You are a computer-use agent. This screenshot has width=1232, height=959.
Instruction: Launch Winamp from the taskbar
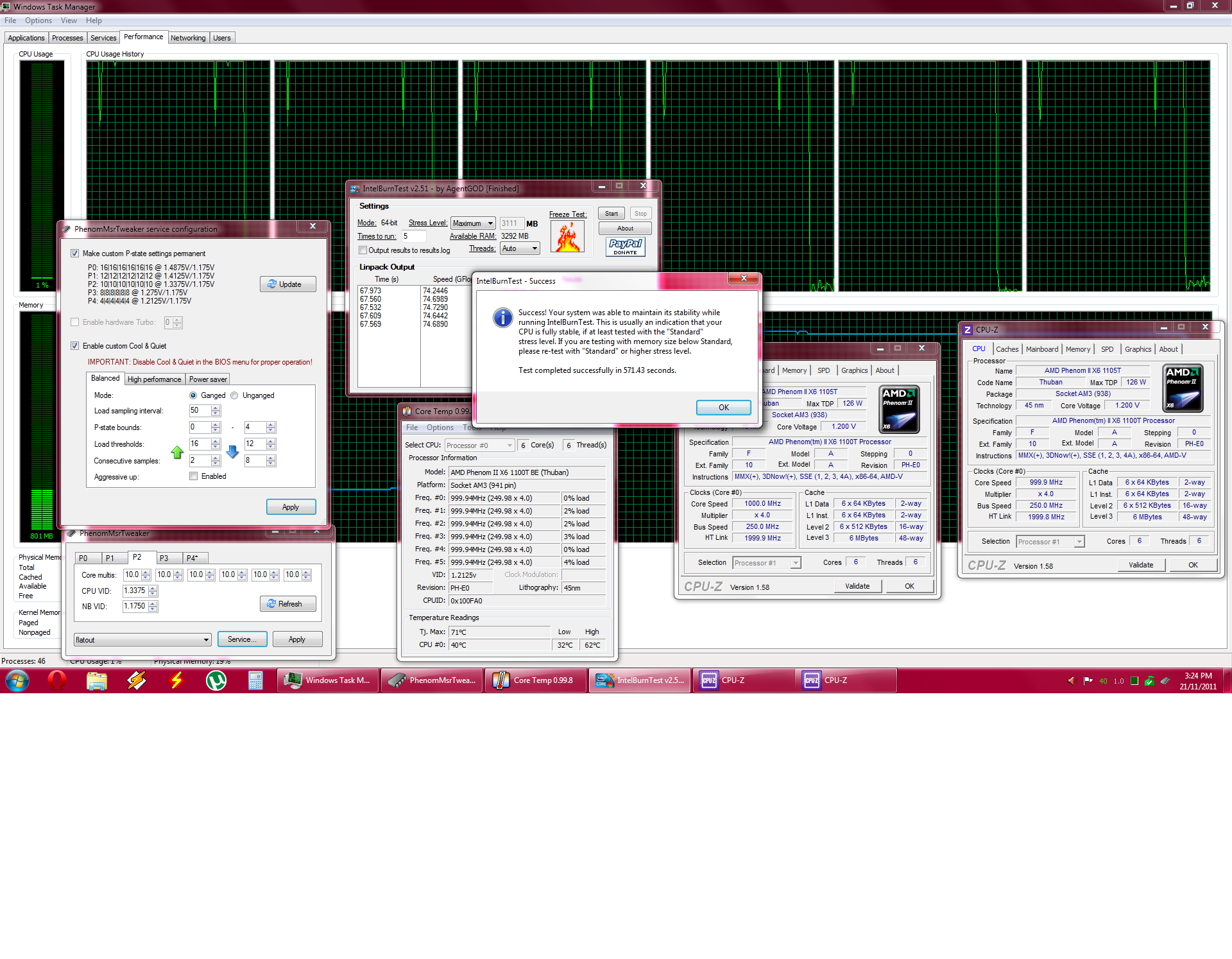pos(137,680)
